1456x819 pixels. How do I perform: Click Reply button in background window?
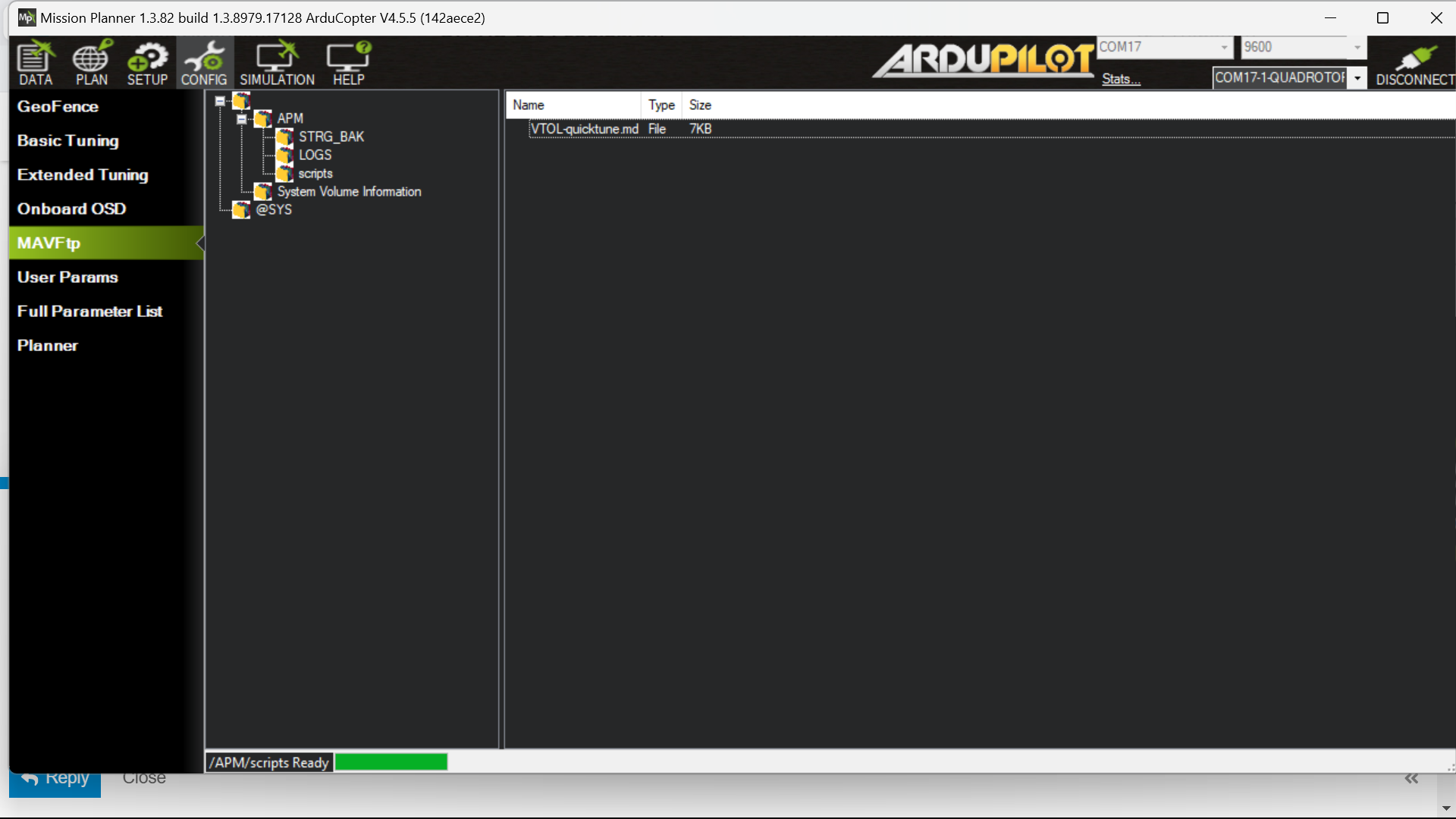(55, 784)
